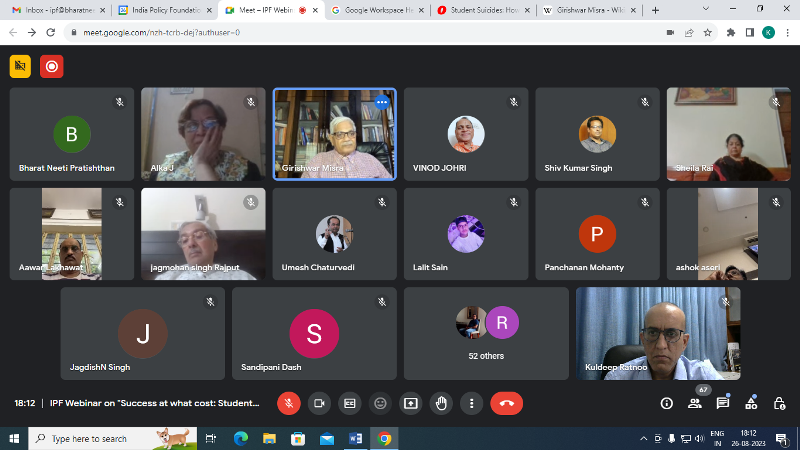Toggle the camera on or off

pyautogui.click(x=319, y=403)
